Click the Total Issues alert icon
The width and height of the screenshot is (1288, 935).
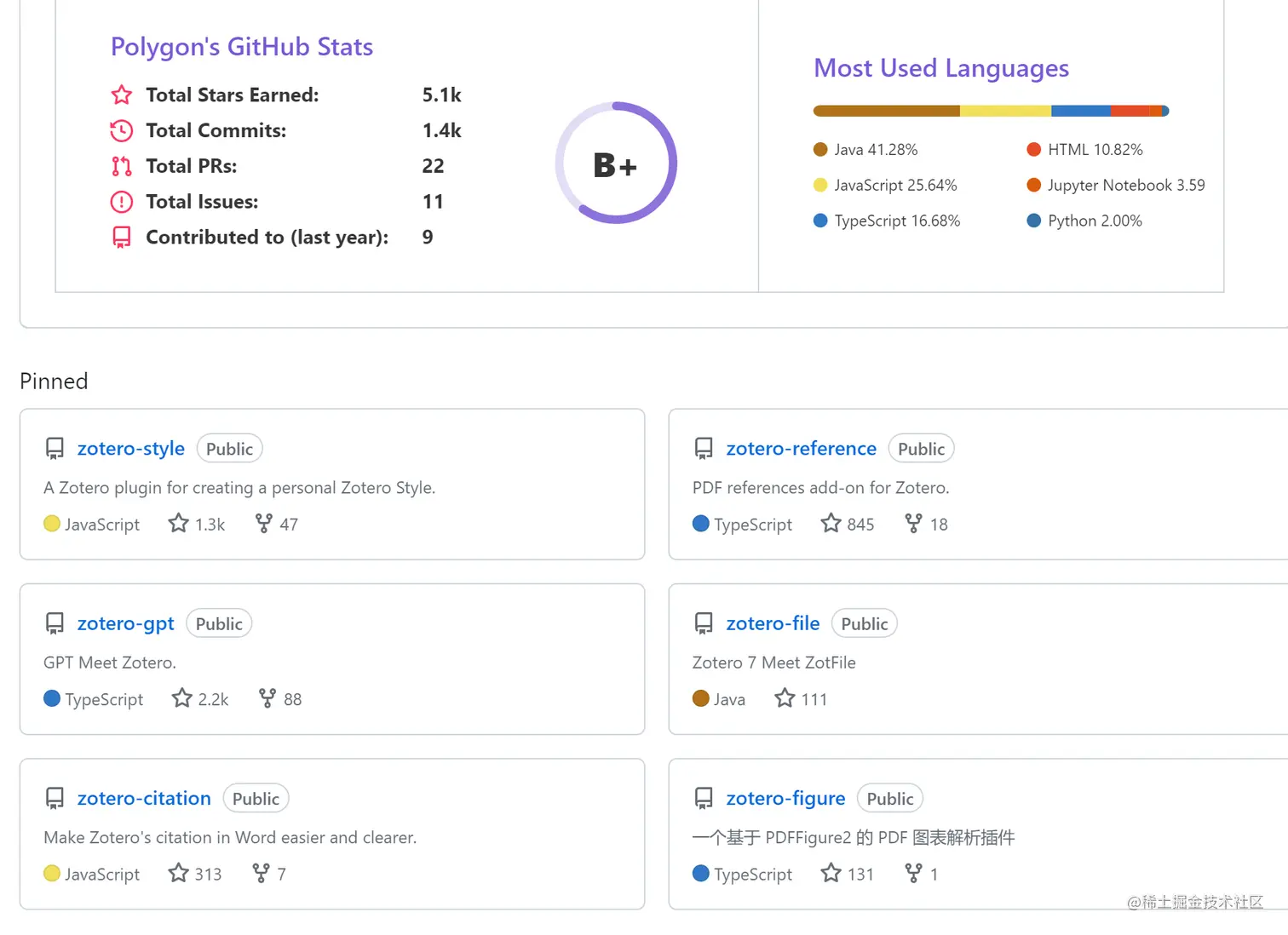pyautogui.click(x=122, y=202)
